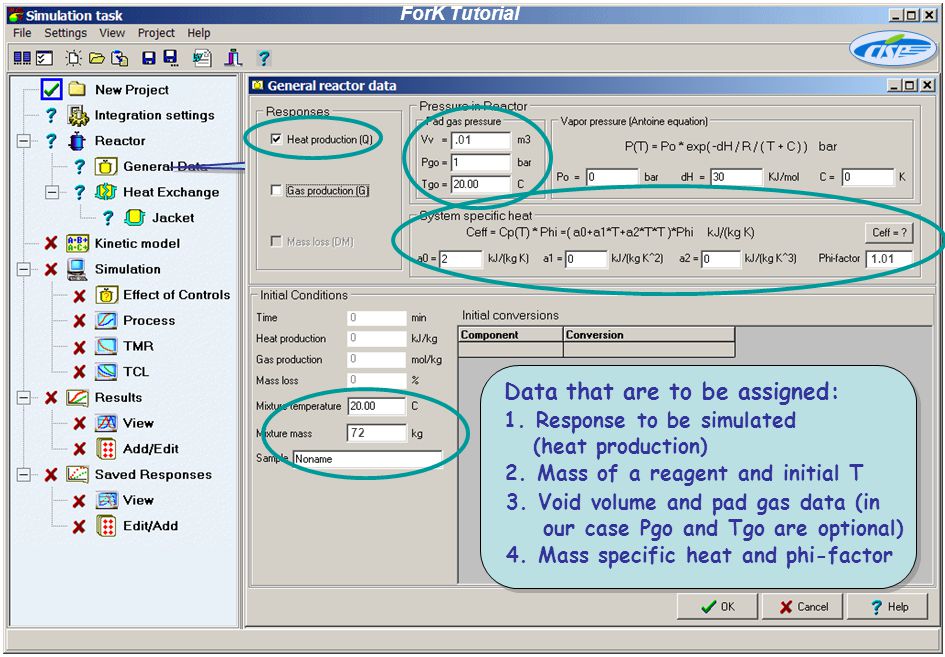Click the Vv void volume field
Image resolution: width=945 pixels, height=657 pixels.
(x=481, y=140)
